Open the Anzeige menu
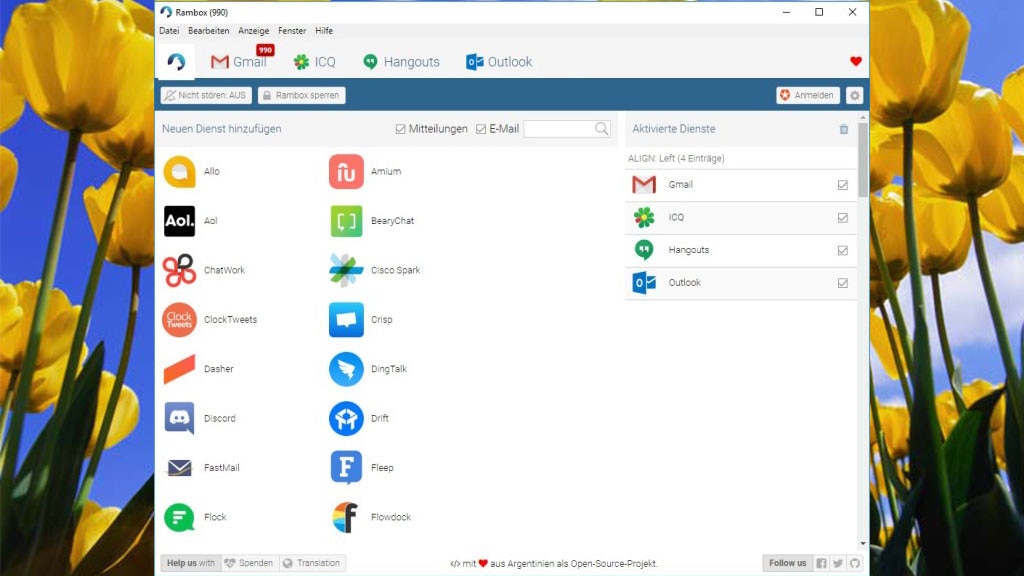Viewport: 1024px width, 576px height. pyautogui.click(x=253, y=31)
